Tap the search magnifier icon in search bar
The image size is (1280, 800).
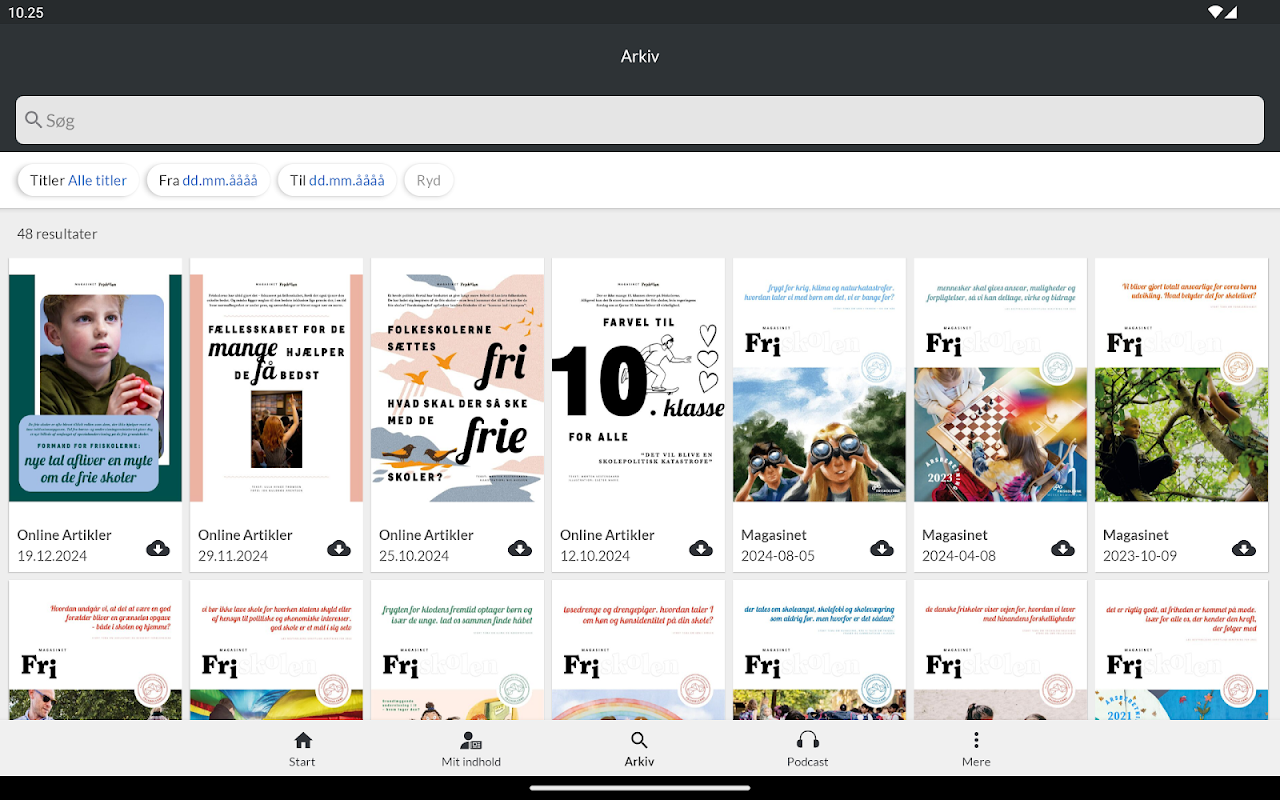pyautogui.click(x=34, y=120)
